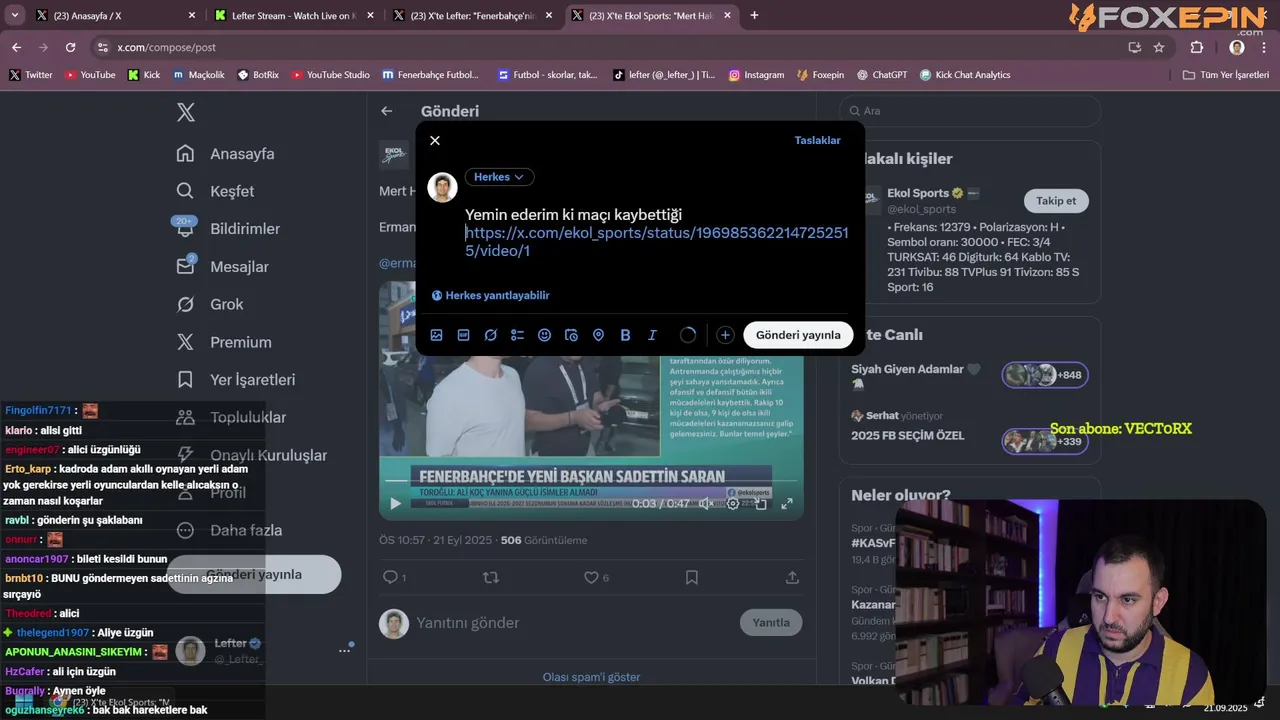This screenshot has height=720, width=1280.
Task: Open Keşfet in the sidebar
Action: [215, 191]
